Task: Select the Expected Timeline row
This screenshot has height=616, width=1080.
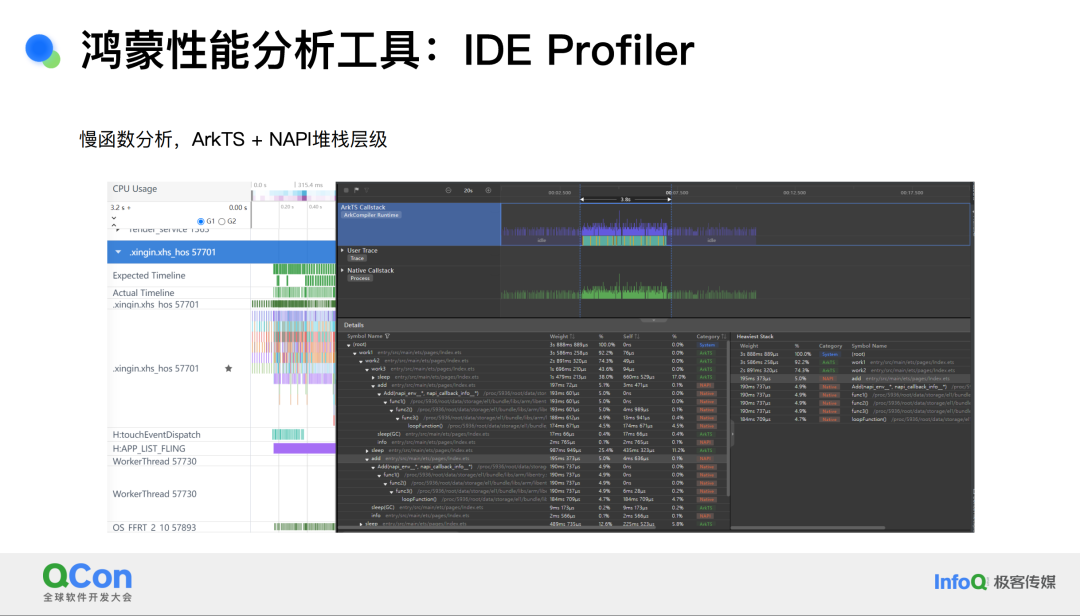Action: [222, 276]
